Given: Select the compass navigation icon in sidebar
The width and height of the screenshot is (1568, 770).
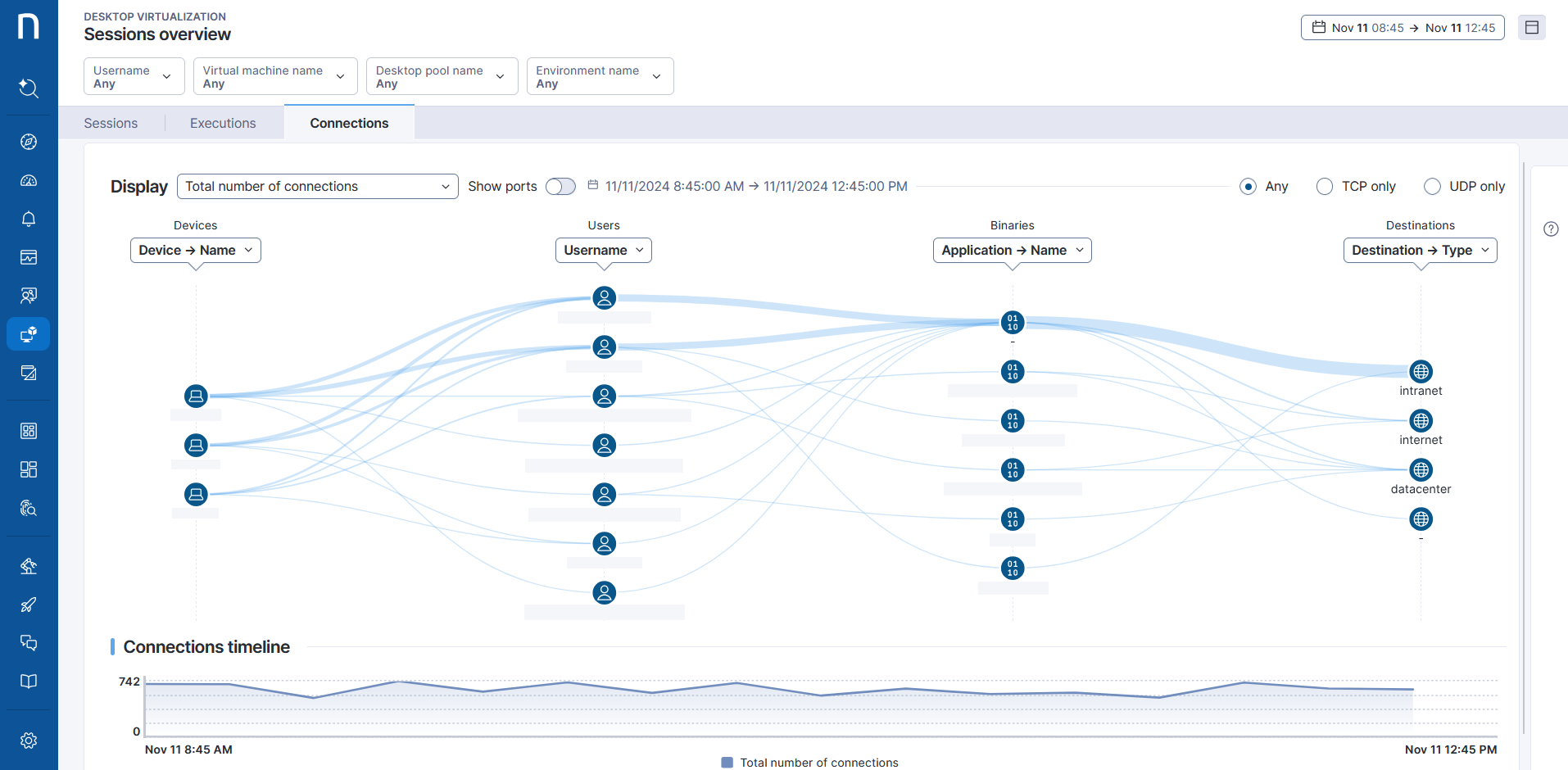Looking at the screenshot, I should (x=28, y=141).
